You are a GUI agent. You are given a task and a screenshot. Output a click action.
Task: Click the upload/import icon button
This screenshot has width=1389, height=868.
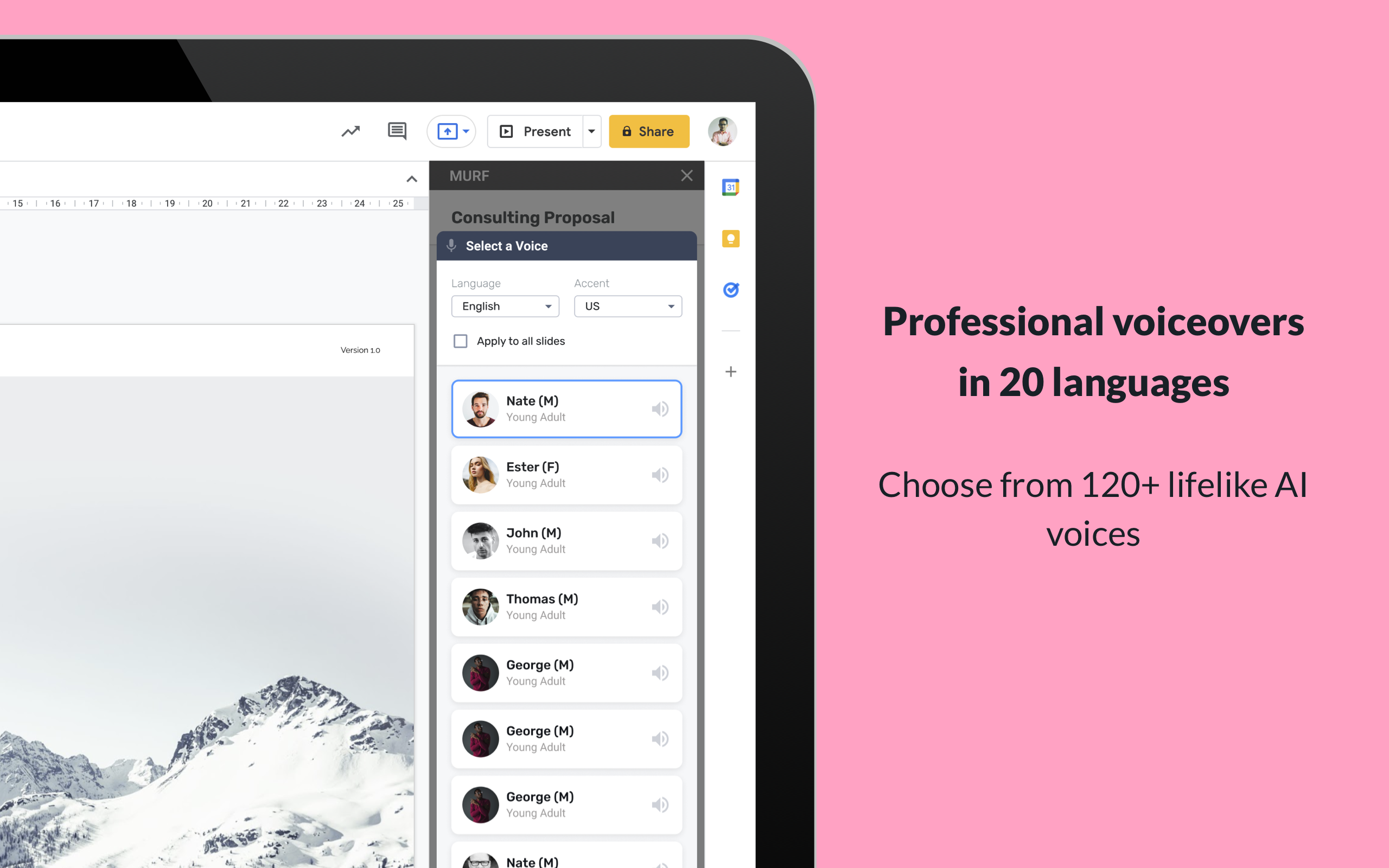click(450, 131)
